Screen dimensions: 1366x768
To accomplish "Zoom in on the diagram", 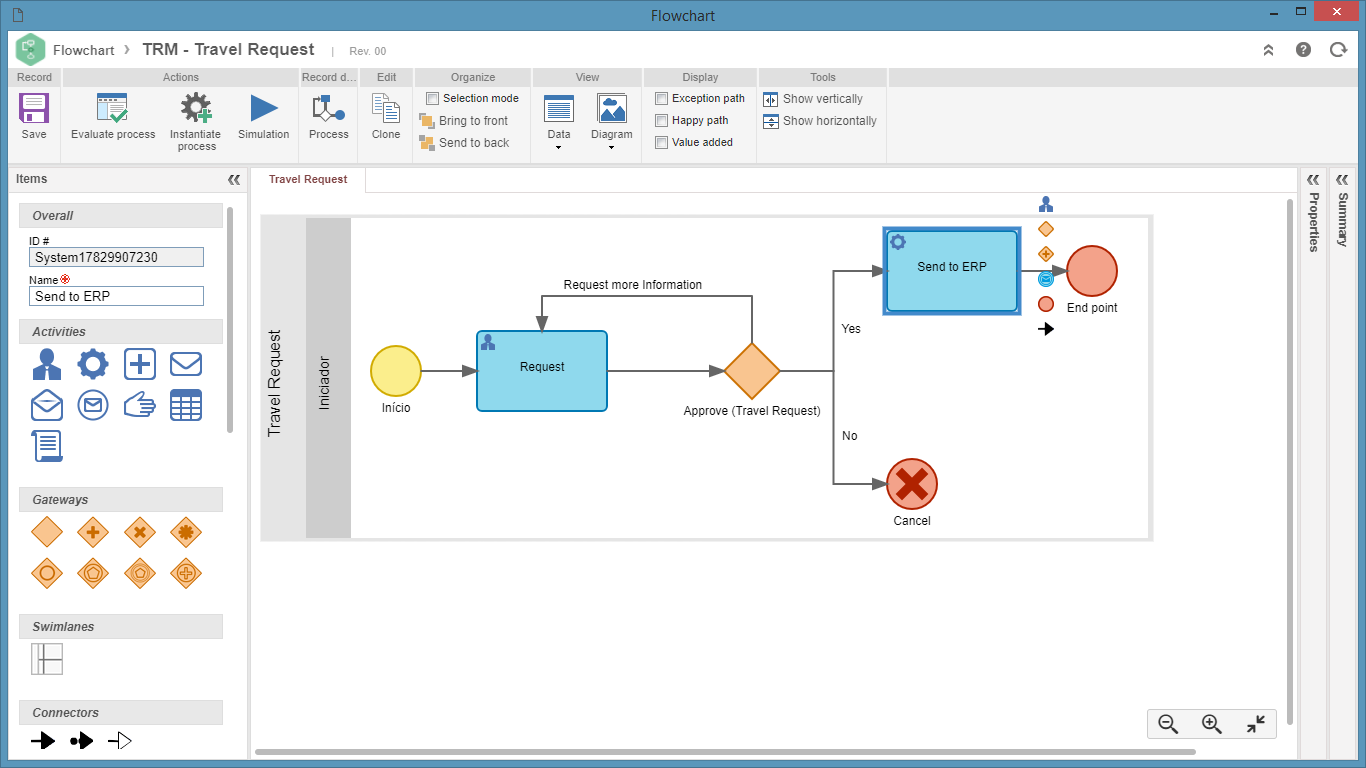I will coord(1212,725).
